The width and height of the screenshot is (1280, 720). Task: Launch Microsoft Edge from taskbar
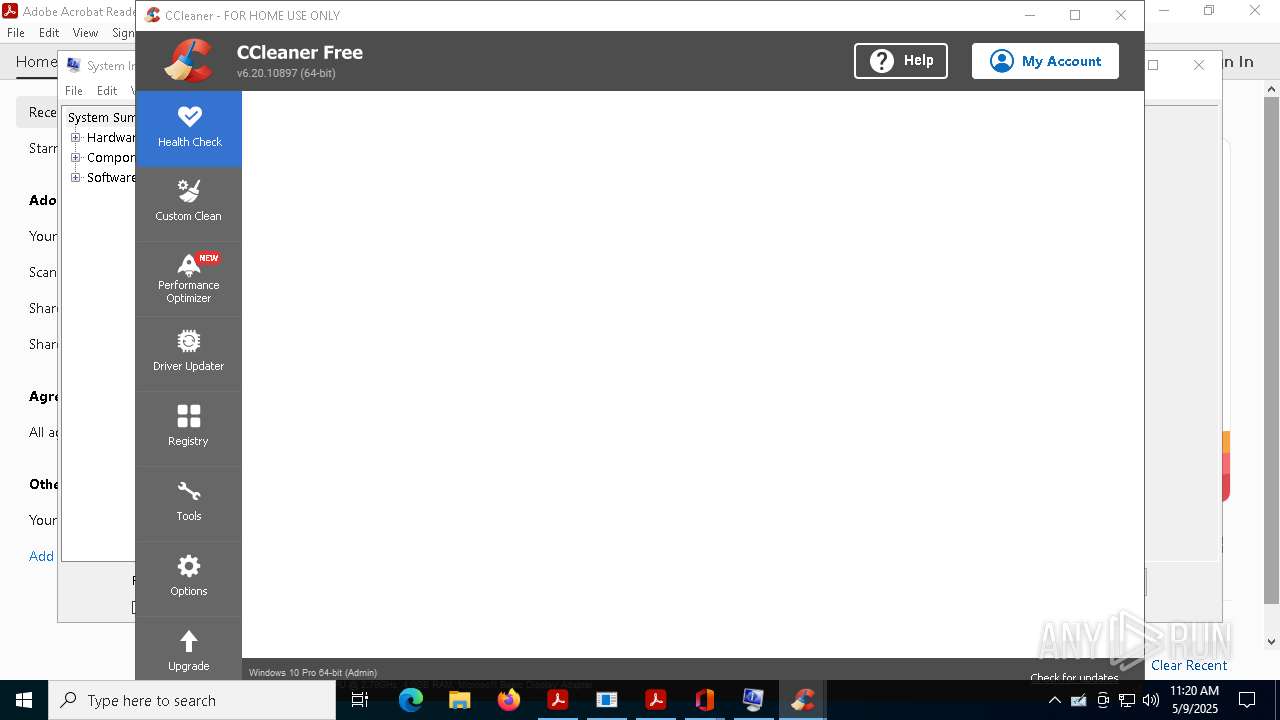(x=411, y=700)
